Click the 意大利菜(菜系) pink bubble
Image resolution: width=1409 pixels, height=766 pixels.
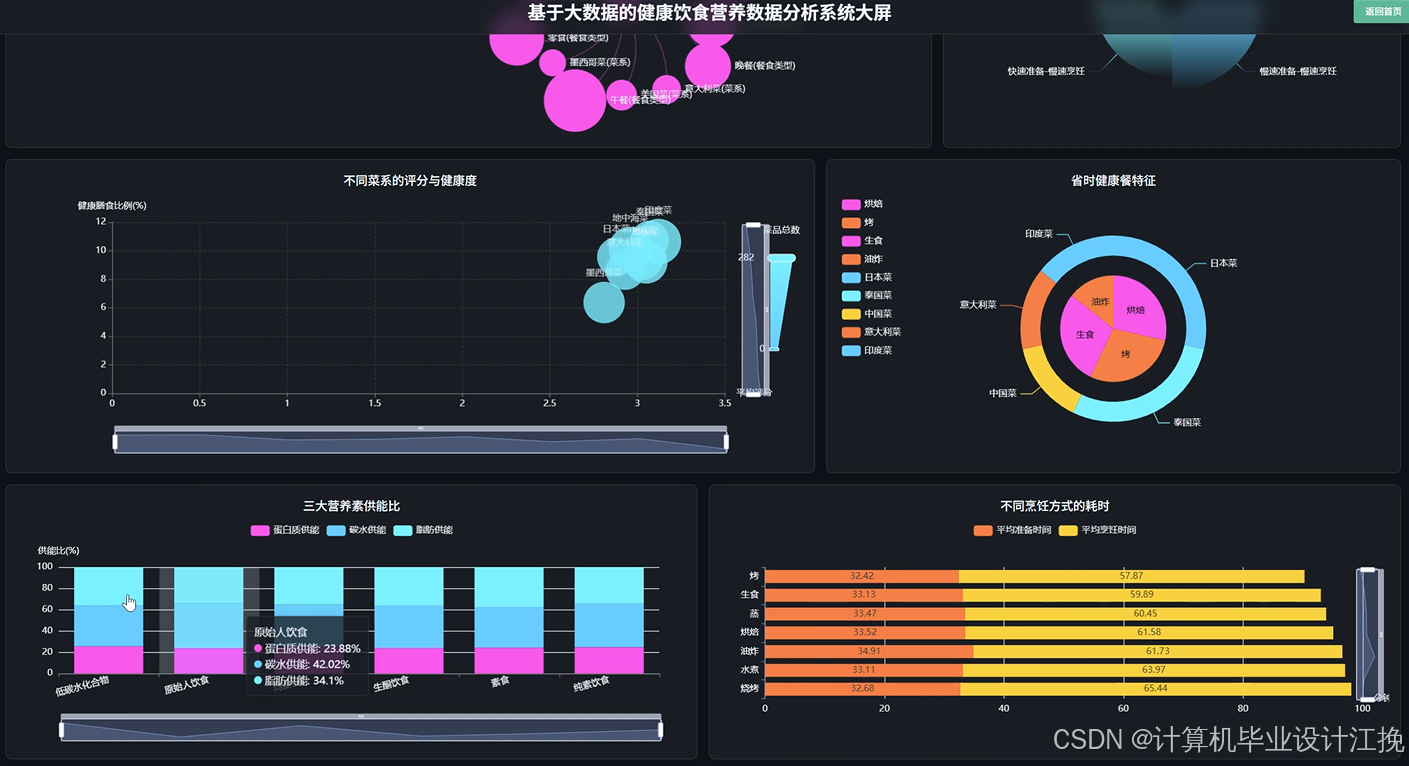[666, 88]
